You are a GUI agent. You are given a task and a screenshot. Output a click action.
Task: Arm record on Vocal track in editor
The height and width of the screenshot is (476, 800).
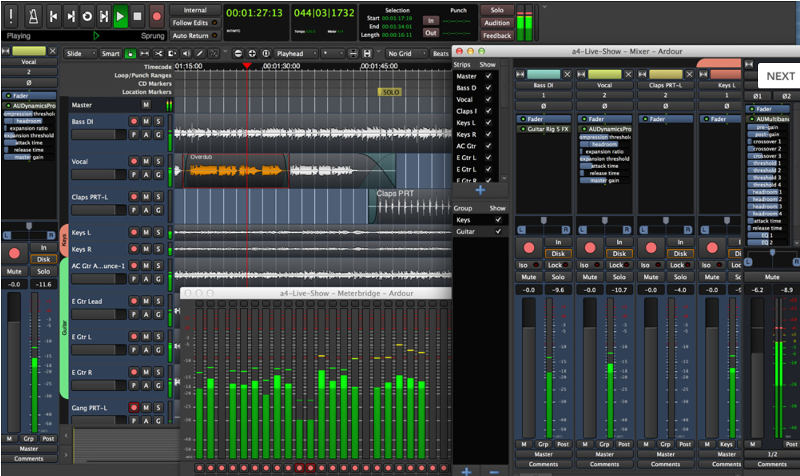[x=134, y=161]
